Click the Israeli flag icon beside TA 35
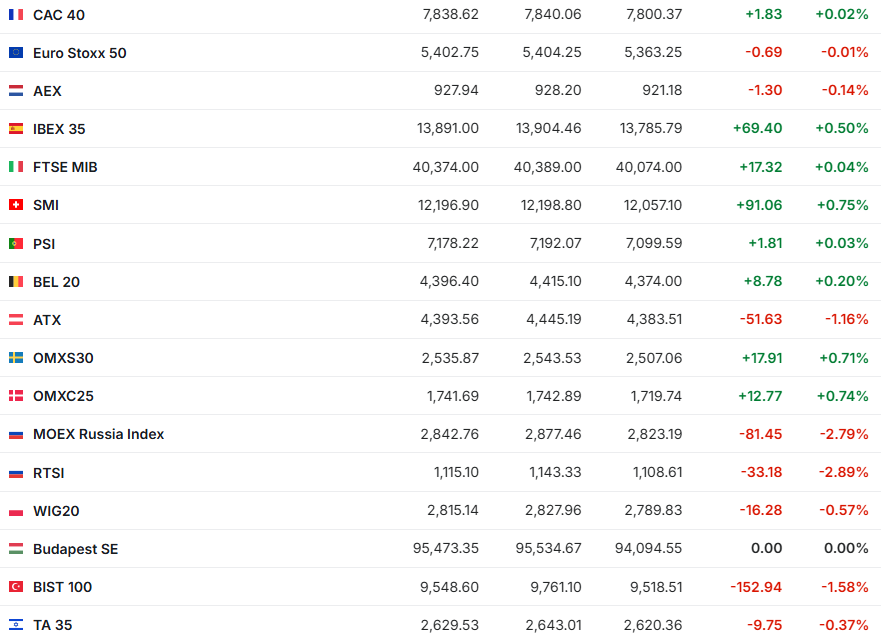Viewport: 881px width, 637px height. 16,625
